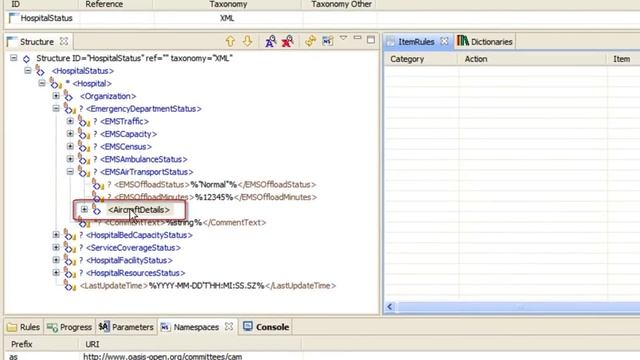The width and height of the screenshot is (640, 360).
Task: Click the Rules folder icon
Action: click(12, 327)
